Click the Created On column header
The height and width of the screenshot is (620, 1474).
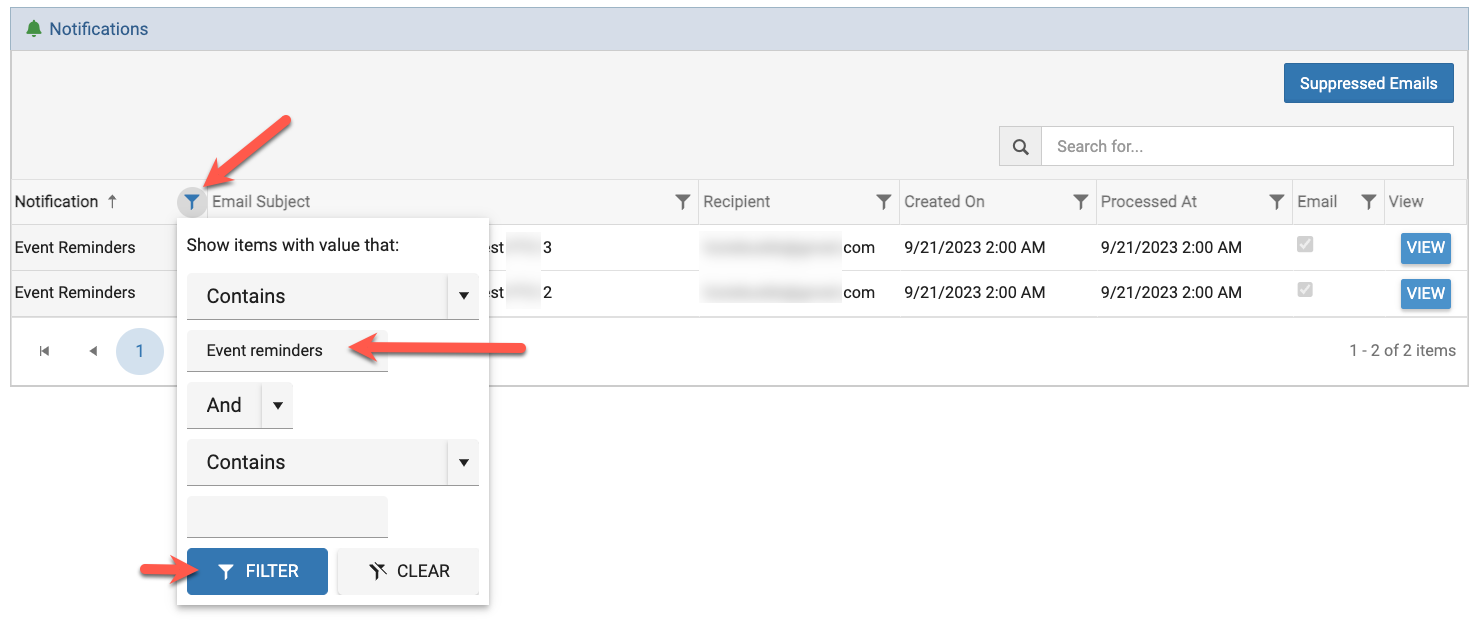pos(944,202)
